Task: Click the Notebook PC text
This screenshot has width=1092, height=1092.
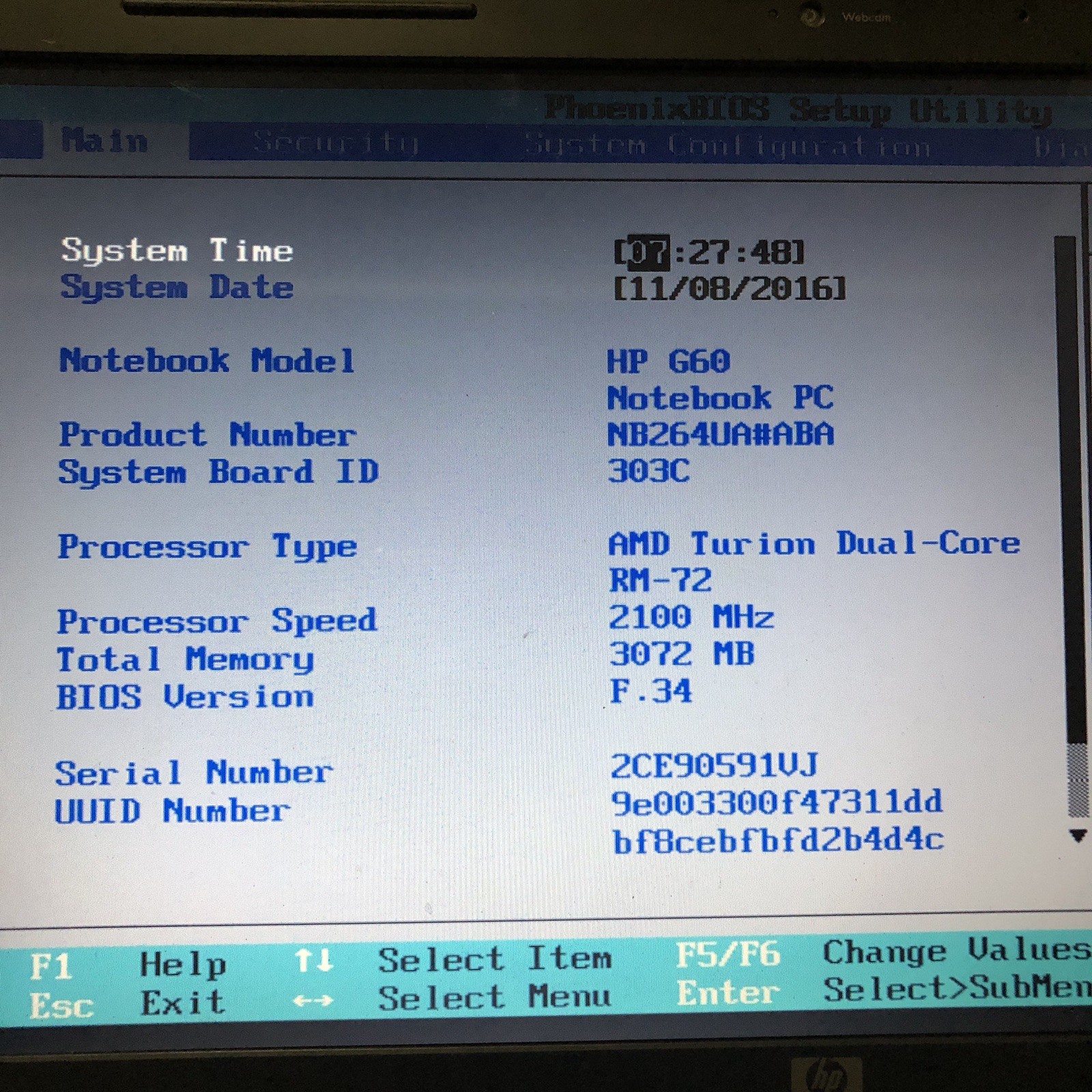Action: click(720, 398)
